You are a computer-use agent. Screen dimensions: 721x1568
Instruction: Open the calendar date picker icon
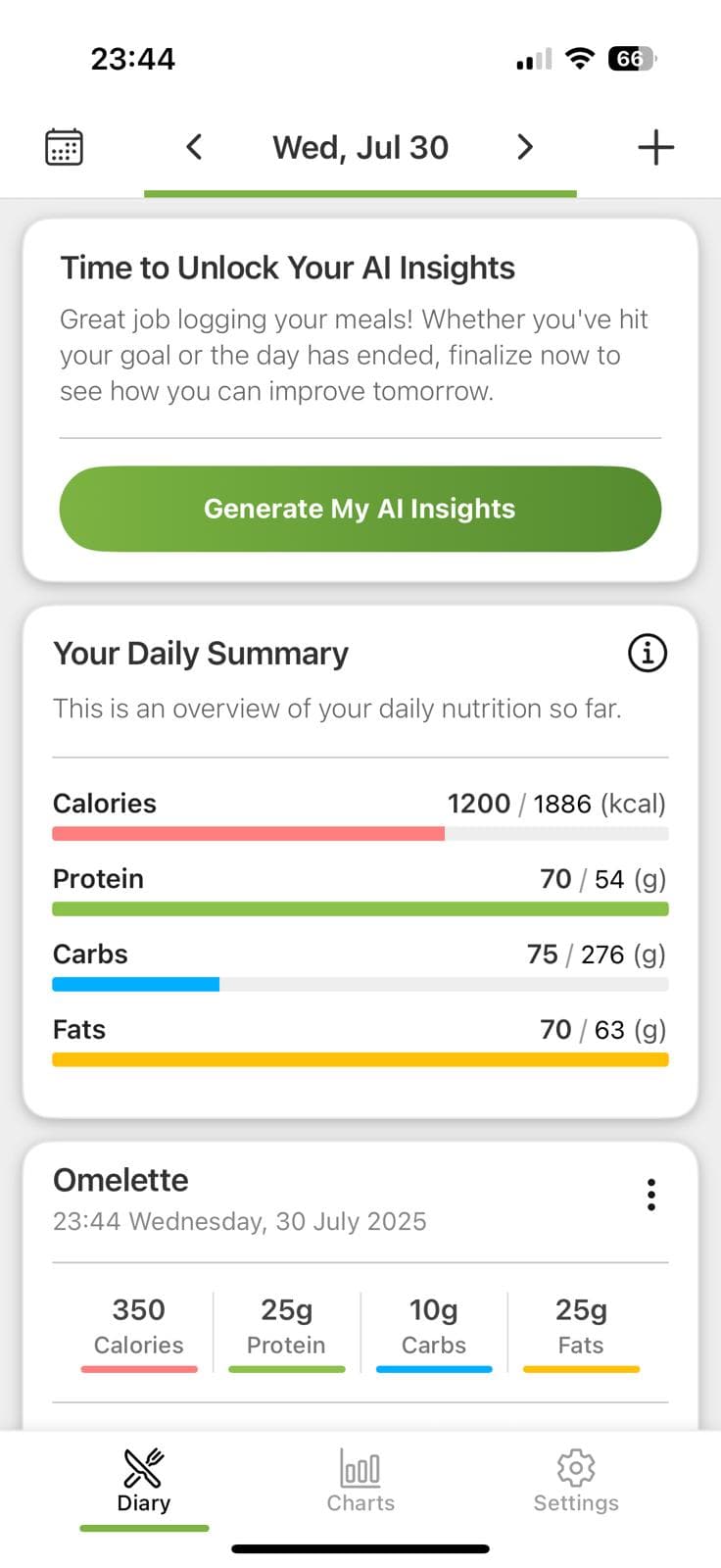[x=65, y=147]
